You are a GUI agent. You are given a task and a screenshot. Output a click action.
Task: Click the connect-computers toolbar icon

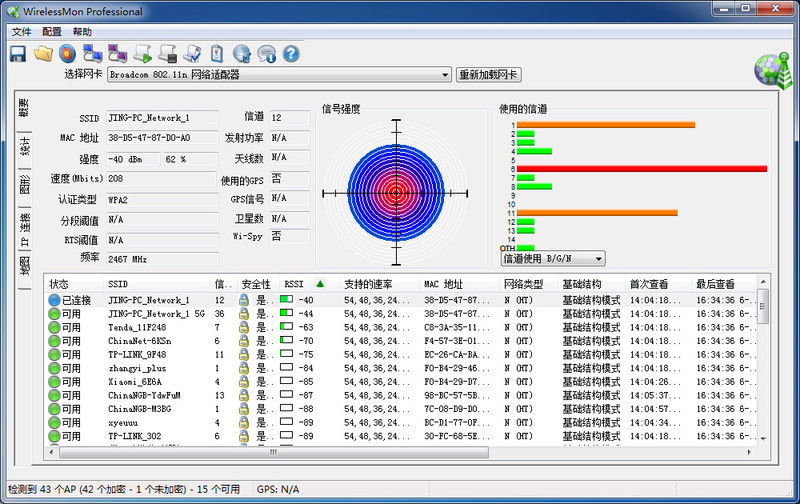coord(92,54)
